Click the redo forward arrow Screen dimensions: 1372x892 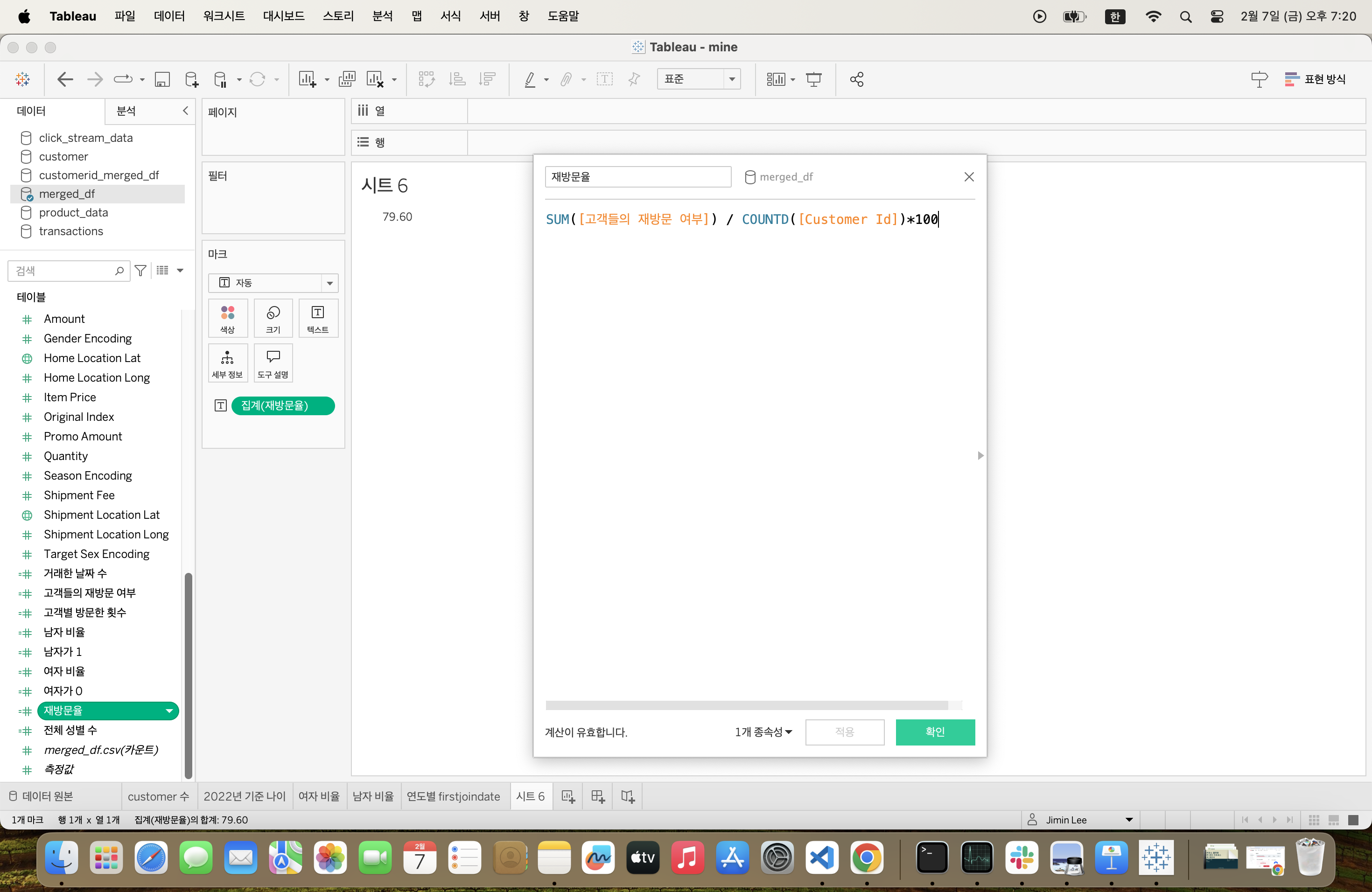[x=95, y=79]
